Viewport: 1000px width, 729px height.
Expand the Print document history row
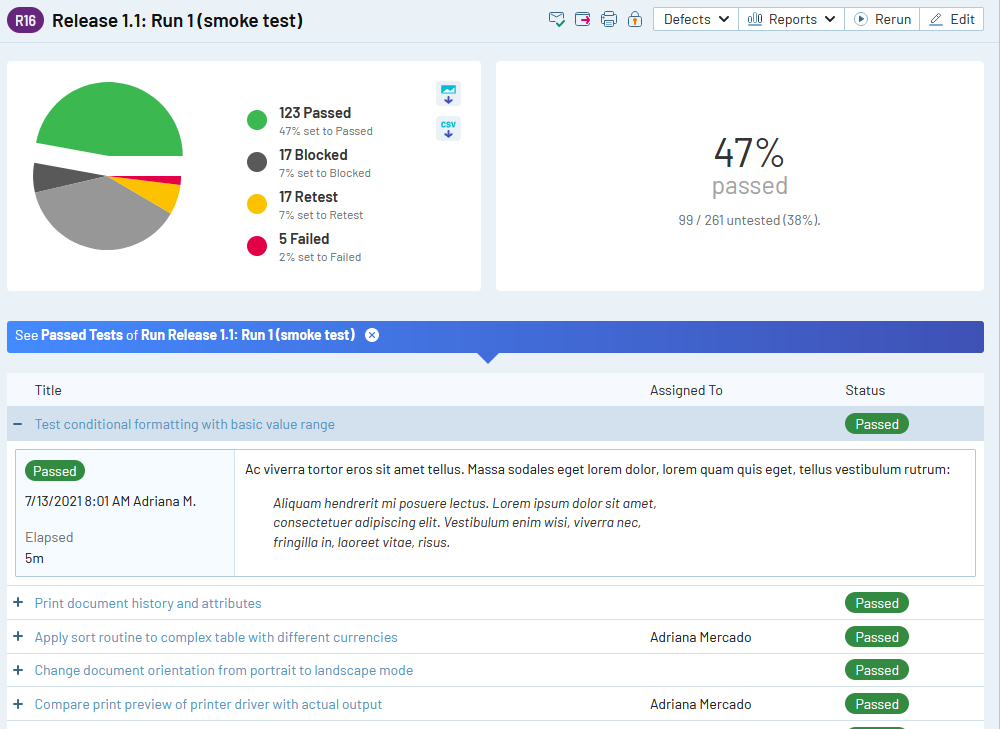coord(18,603)
